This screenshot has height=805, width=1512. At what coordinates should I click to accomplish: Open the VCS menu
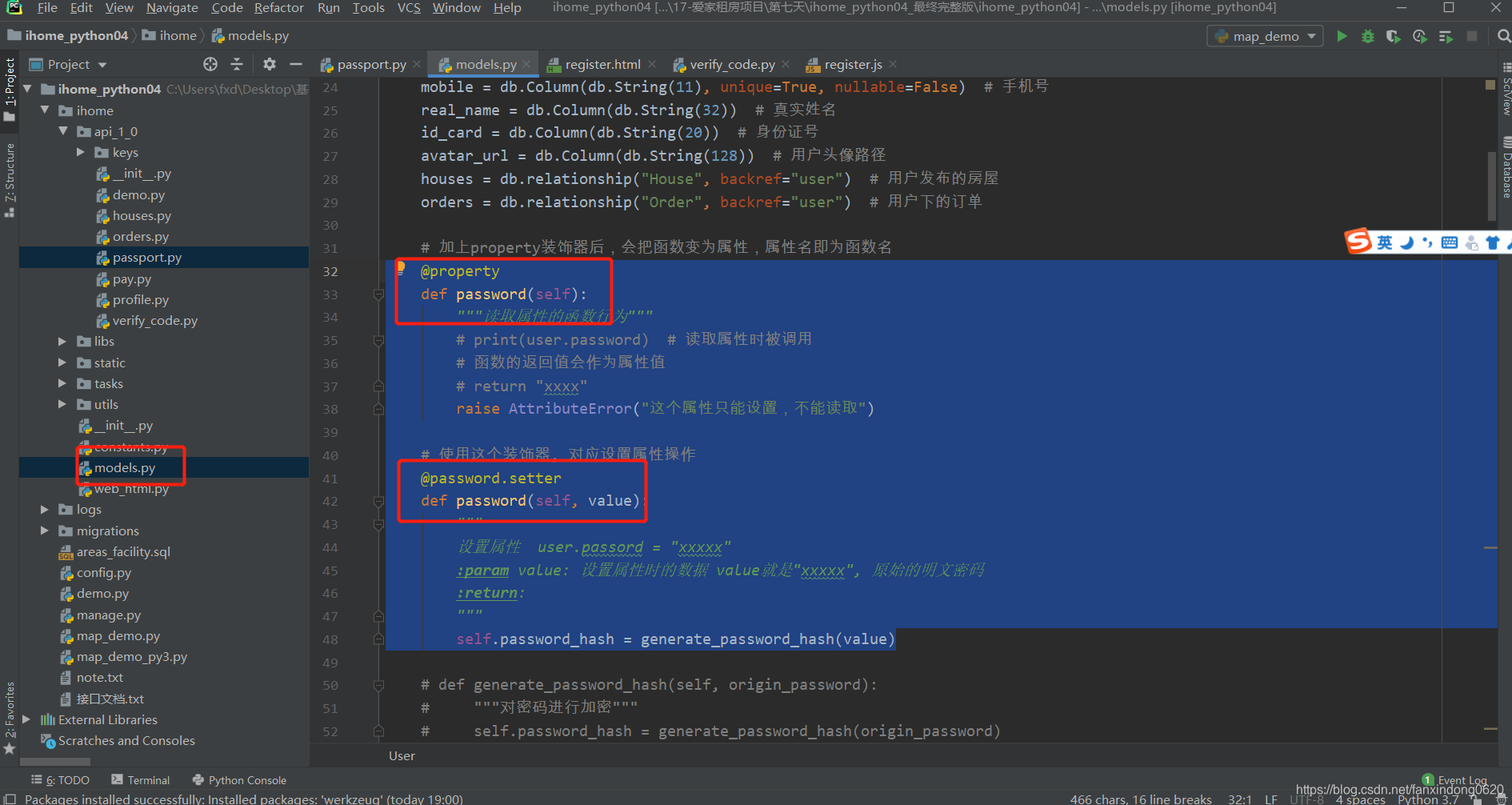click(x=409, y=8)
